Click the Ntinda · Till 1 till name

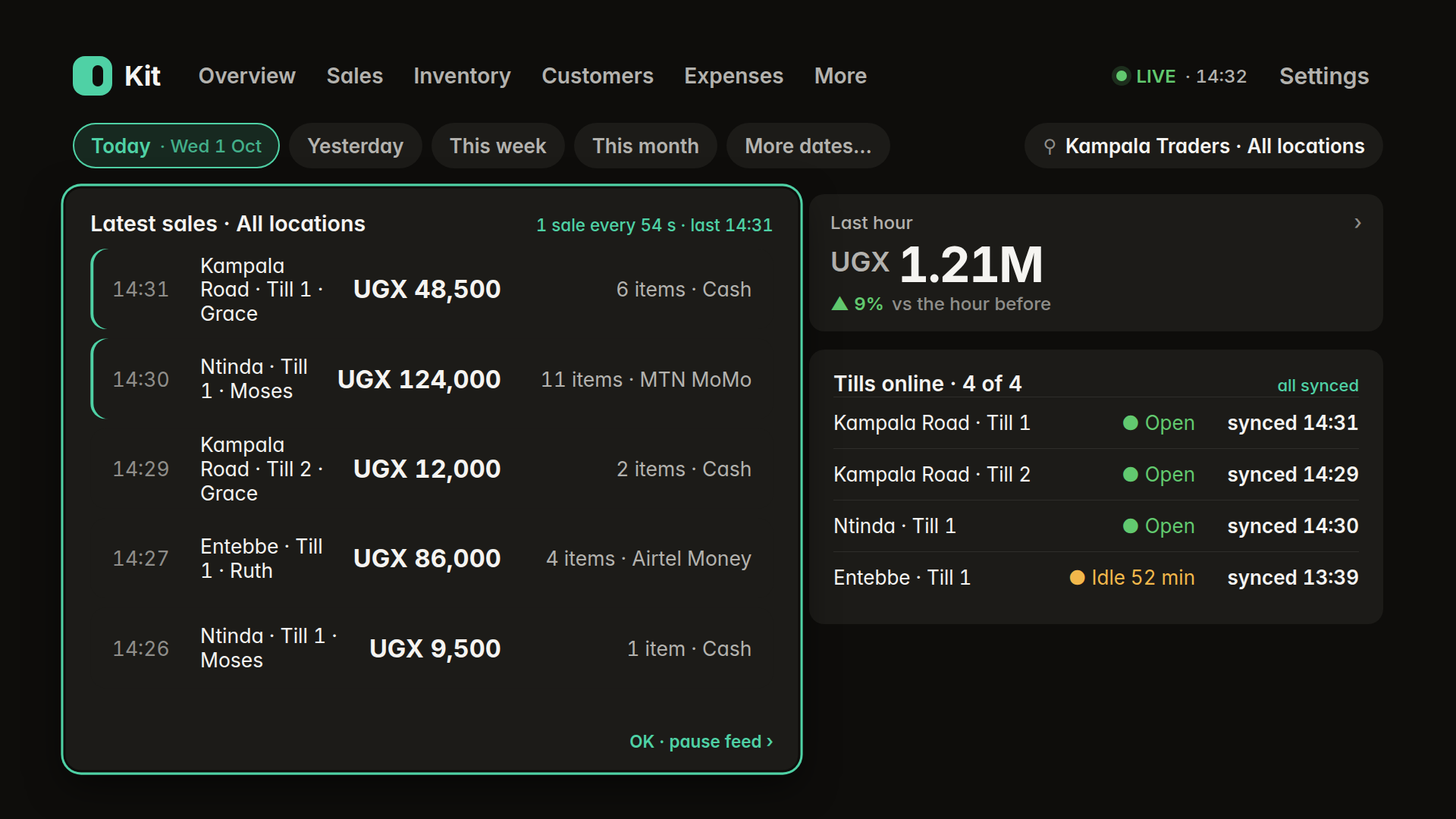tap(895, 526)
